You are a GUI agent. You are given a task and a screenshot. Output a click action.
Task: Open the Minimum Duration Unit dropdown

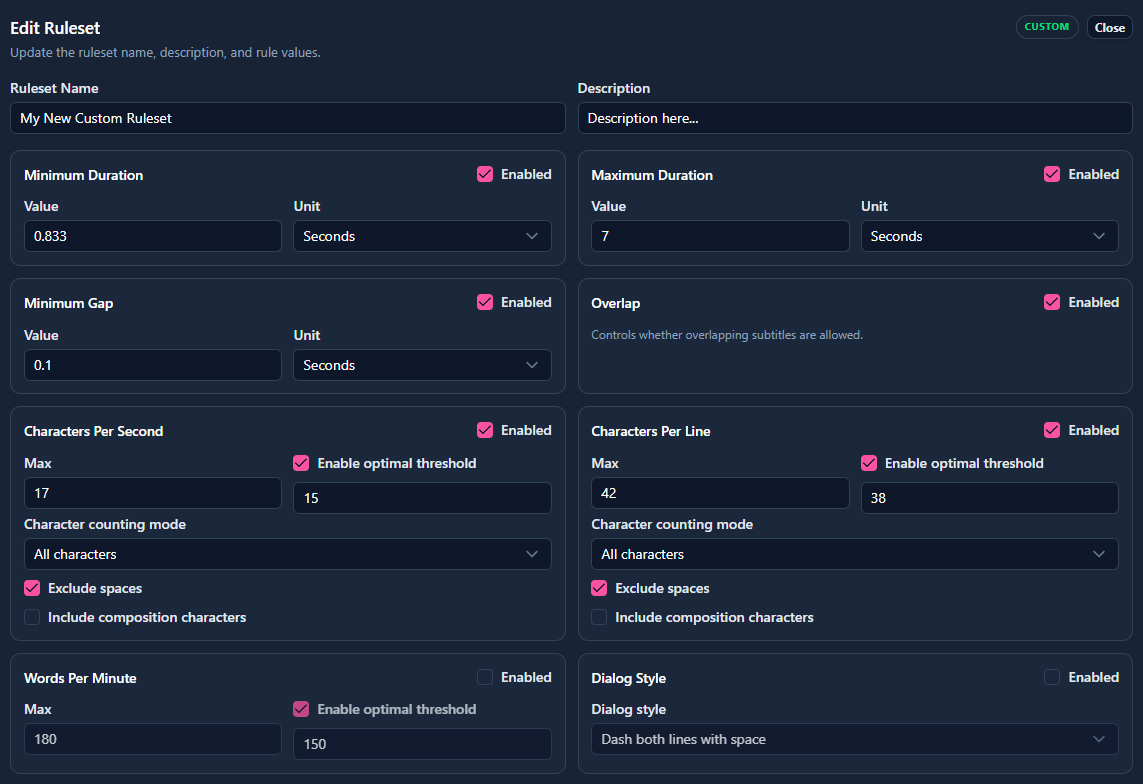tap(421, 236)
